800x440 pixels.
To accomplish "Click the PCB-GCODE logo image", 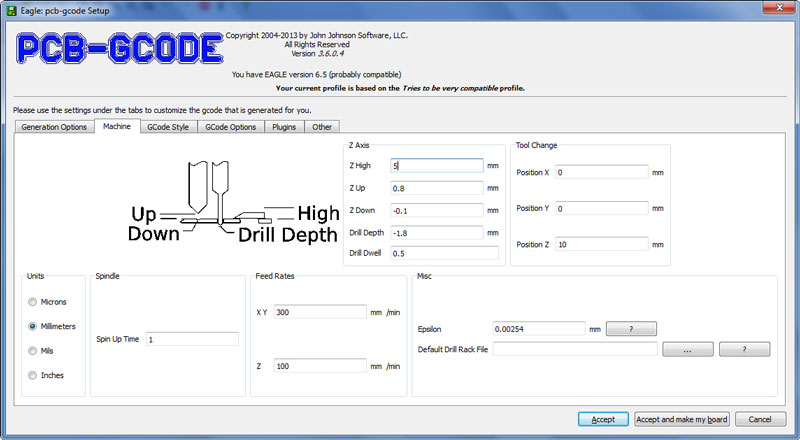I will [x=120, y=48].
